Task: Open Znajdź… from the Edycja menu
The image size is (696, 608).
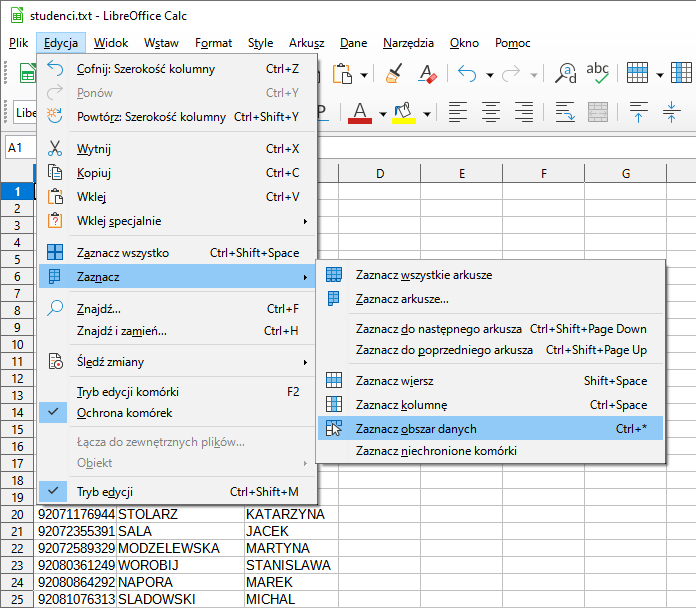Action: (178, 308)
